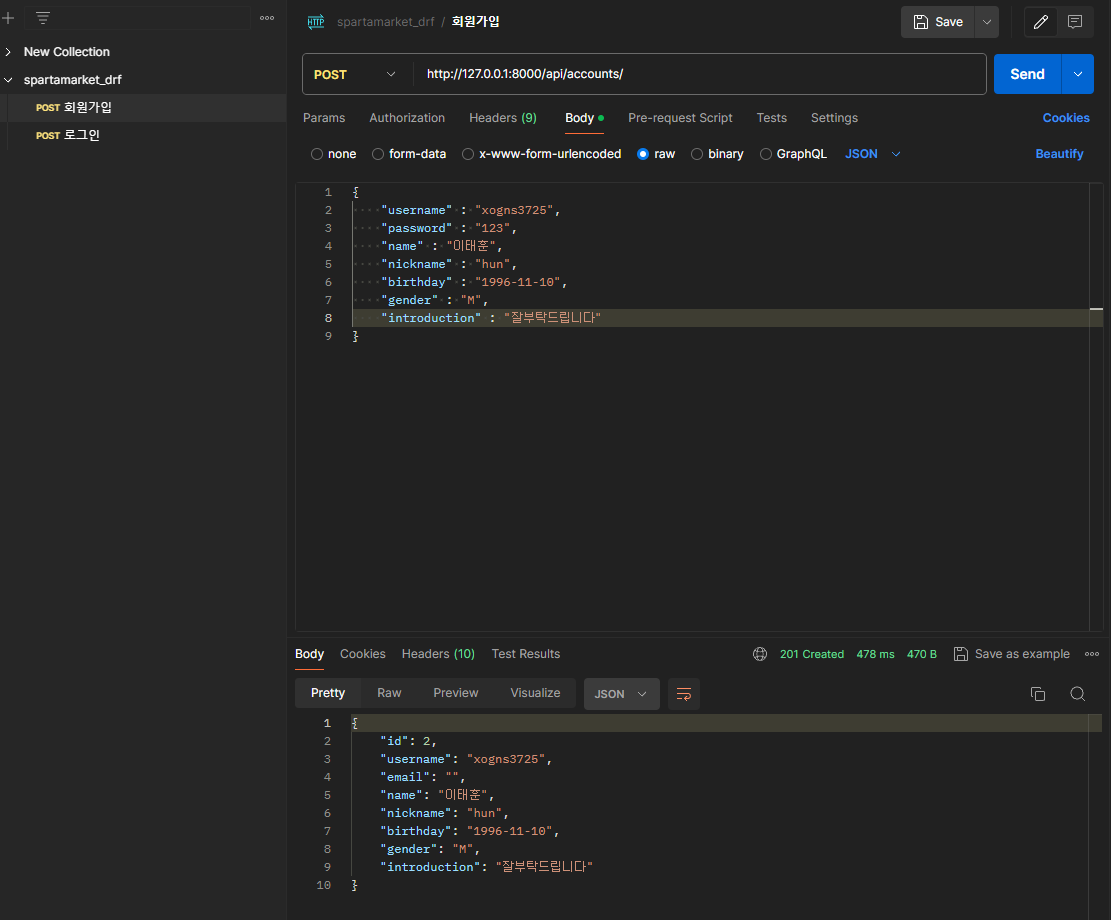The image size is (1111, 920).
Task: Click the edit pencil icon
Action: point(1040,22)
